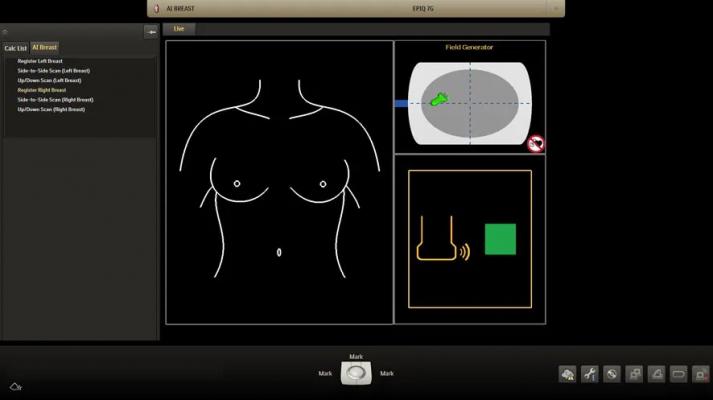713x400 pixels.
Task: Click the green square signal indicator
Action: (500, 239)
